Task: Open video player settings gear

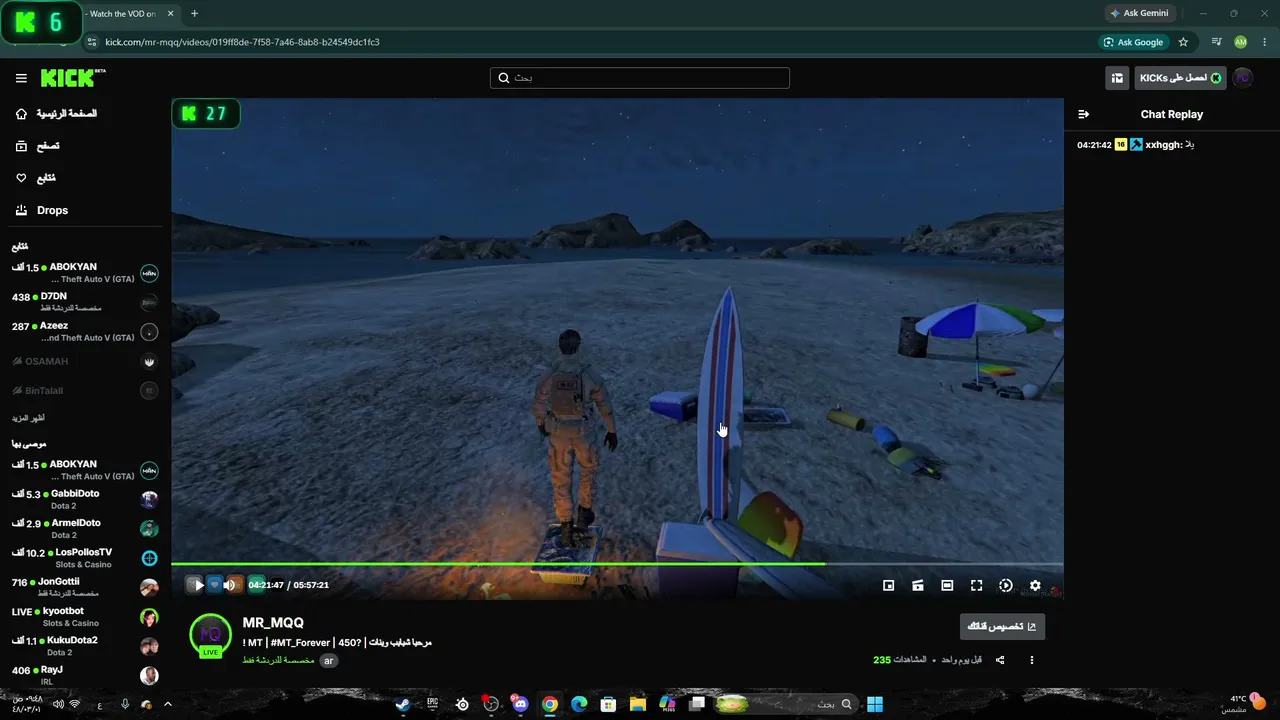Action: click(x=1035, y=586)
